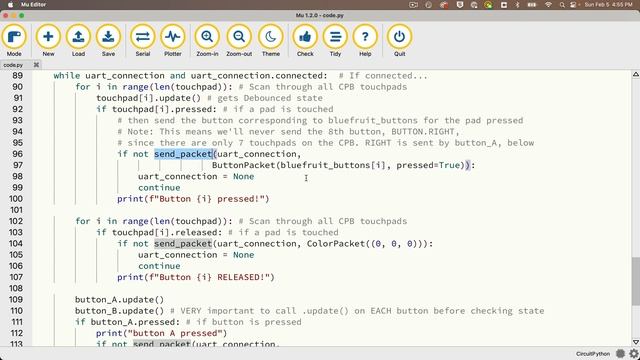Click the Load file icon
Viewport: 640px width, 360px height.
[78, 40]
